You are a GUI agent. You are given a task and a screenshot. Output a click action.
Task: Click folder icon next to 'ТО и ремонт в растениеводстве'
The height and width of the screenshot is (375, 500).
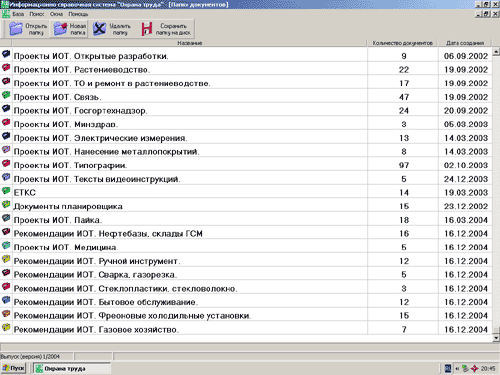pyautogui.click(x=6, y=81)
